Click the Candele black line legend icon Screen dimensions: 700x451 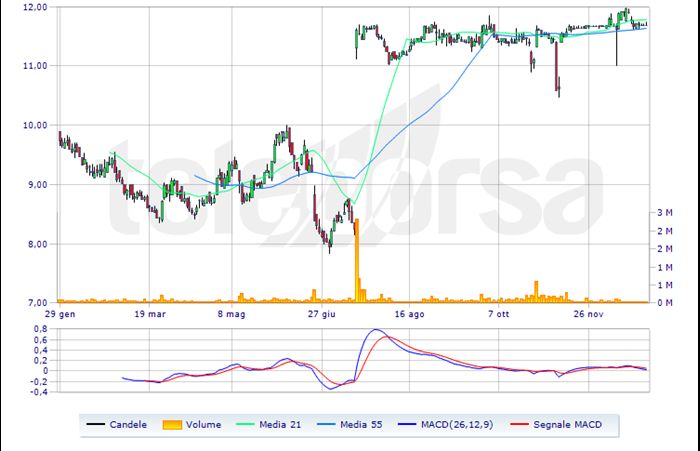coord(95,425)
